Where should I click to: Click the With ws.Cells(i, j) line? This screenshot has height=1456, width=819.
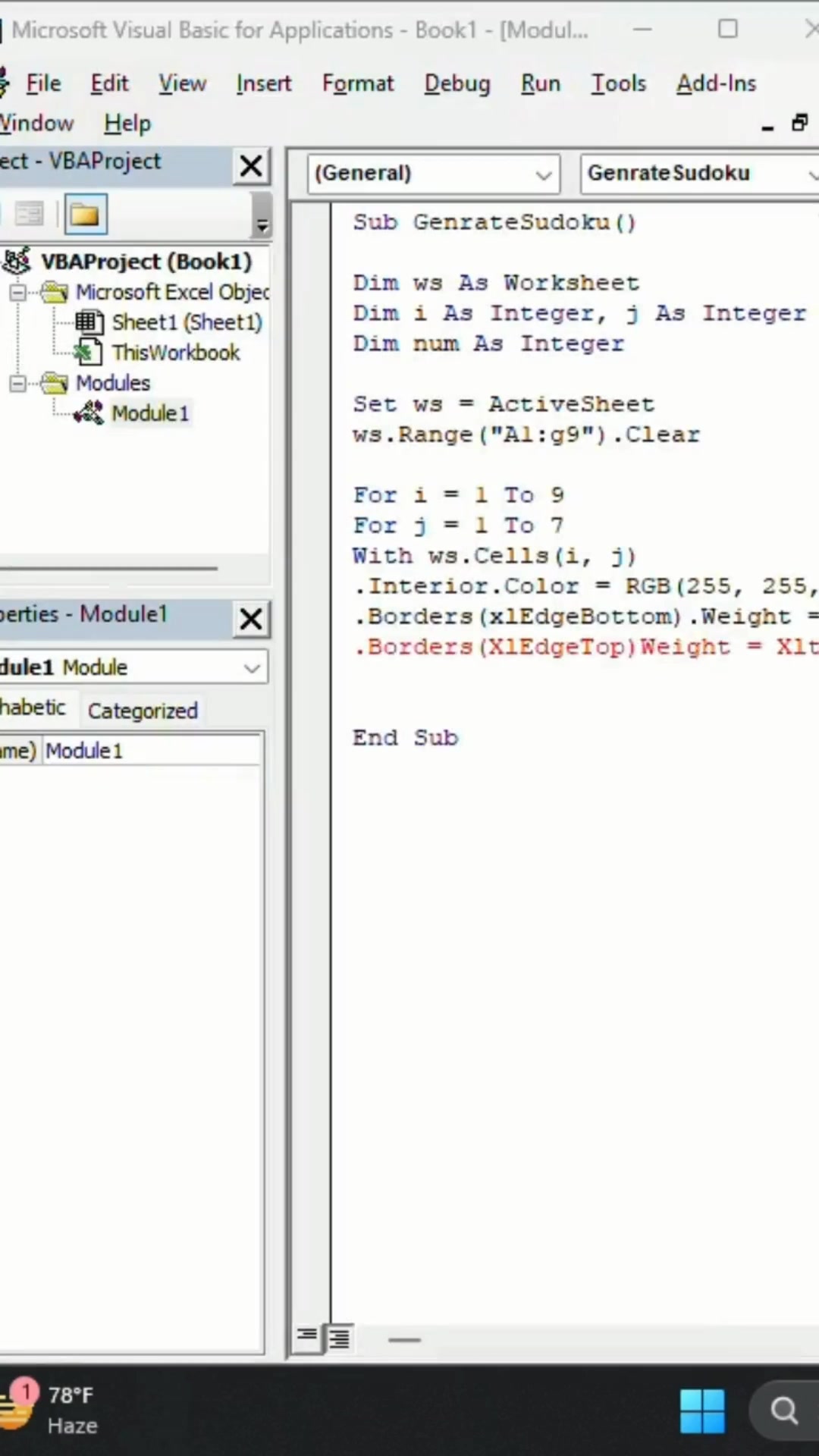(x=494, y=556)
